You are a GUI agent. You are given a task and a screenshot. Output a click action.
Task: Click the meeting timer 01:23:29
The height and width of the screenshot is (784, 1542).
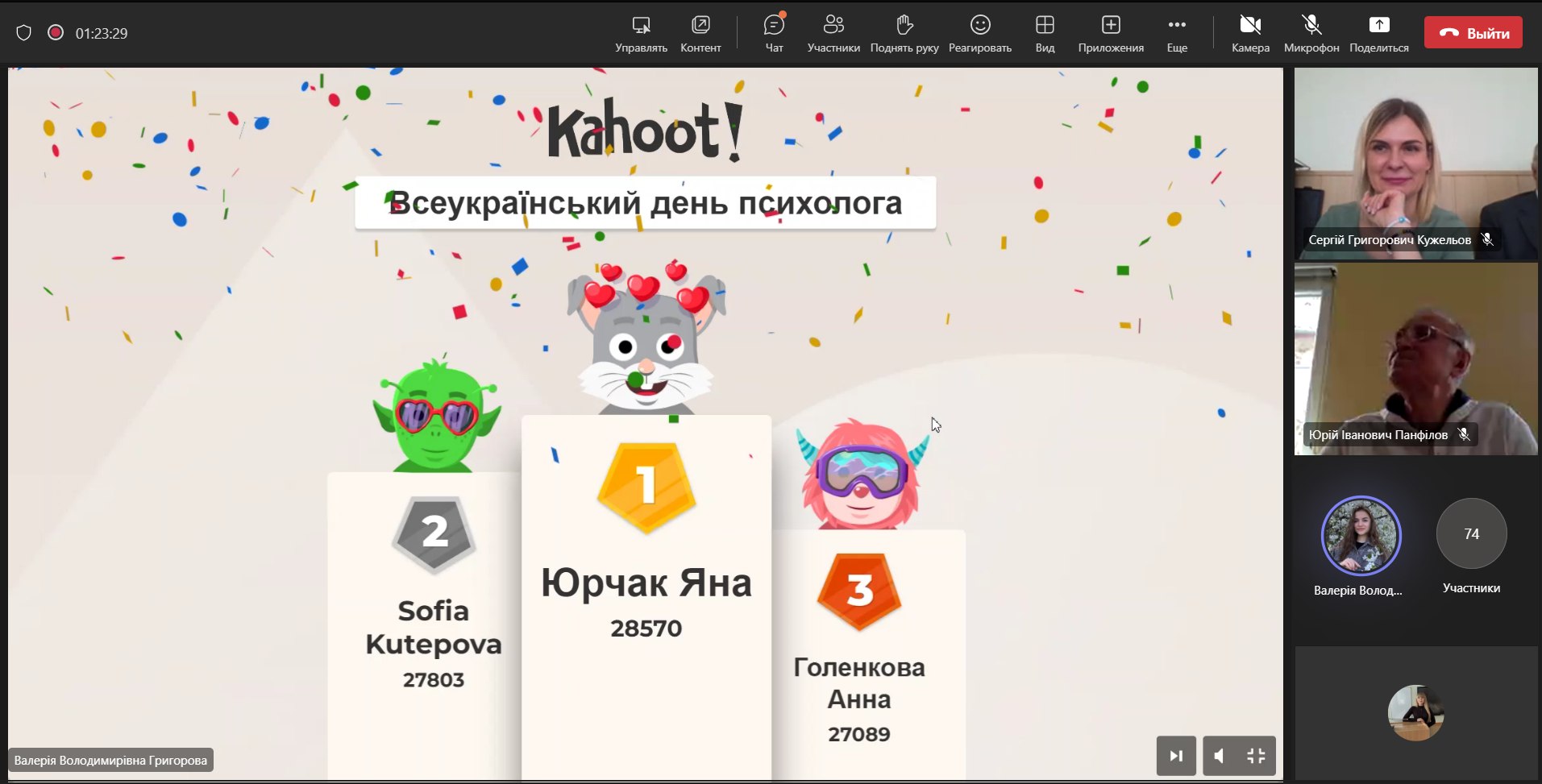(x=102, y=33)
